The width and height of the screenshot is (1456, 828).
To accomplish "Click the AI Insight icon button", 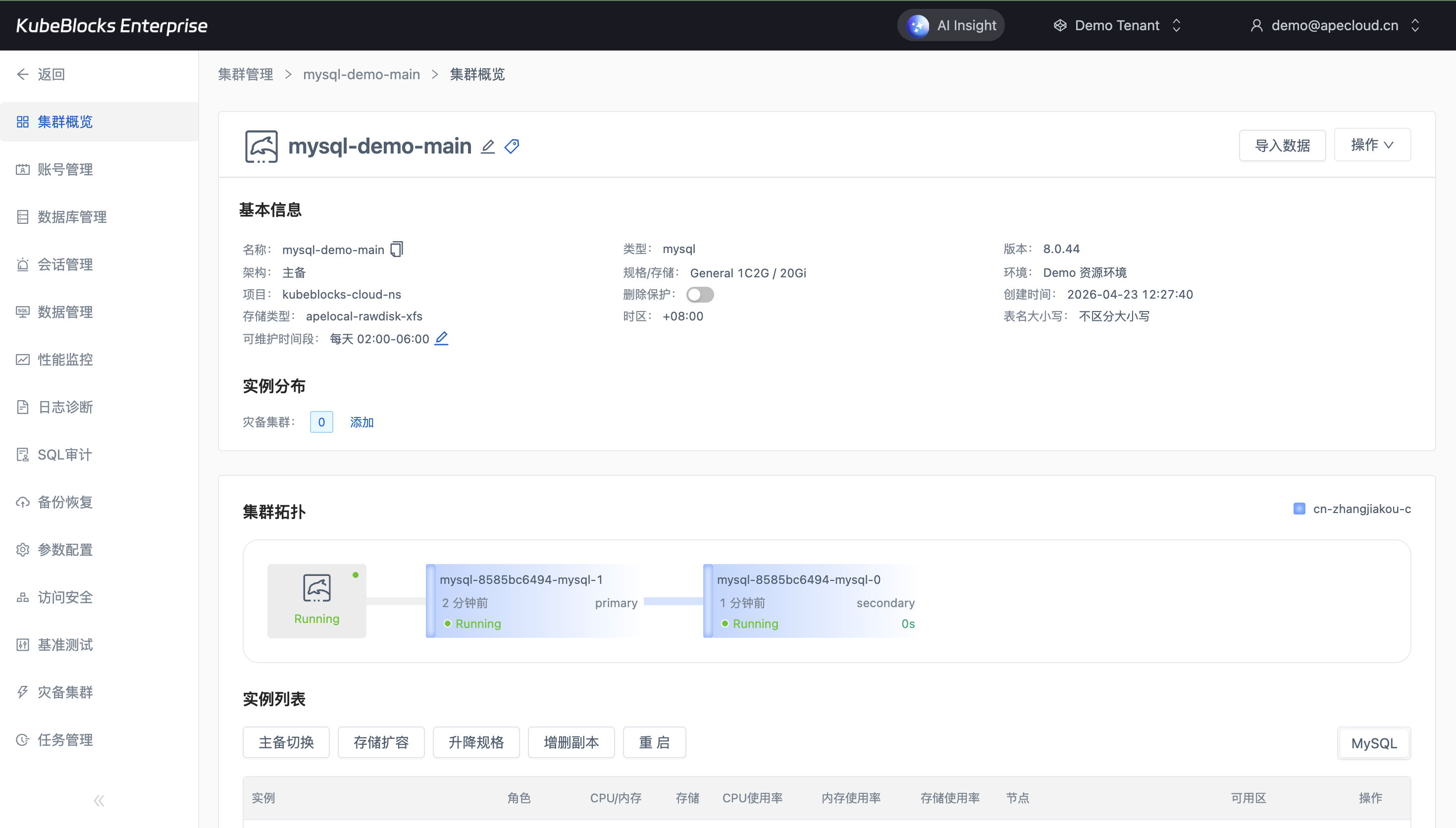I will click(918, 26).
